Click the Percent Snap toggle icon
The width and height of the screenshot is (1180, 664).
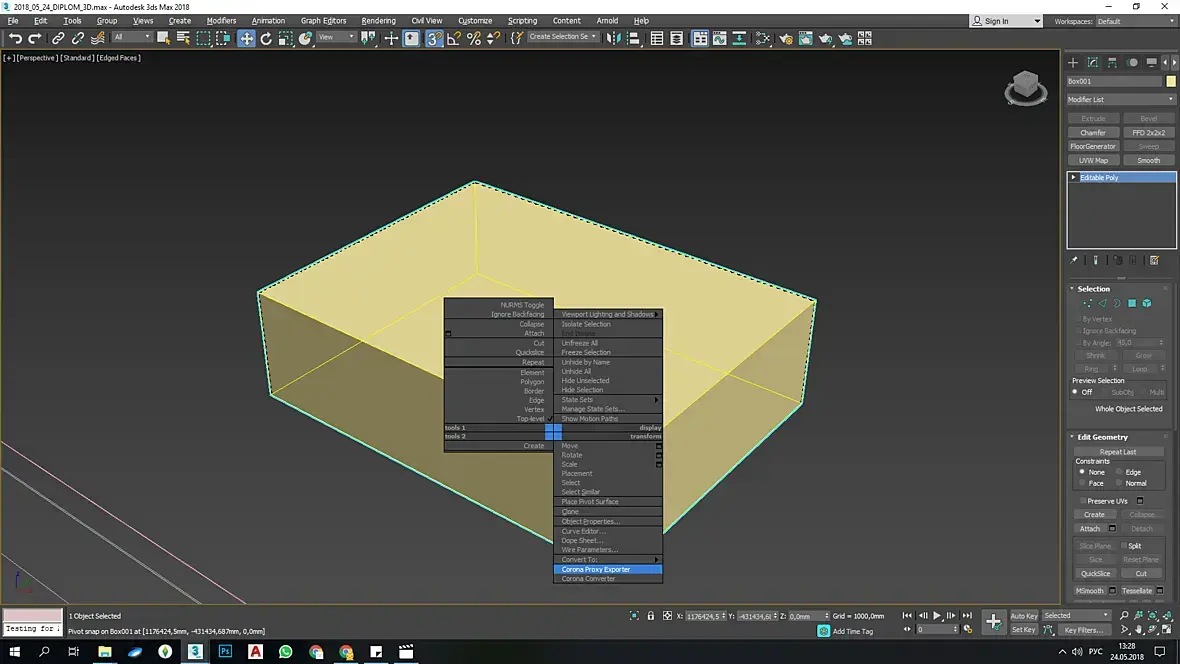coord(474,38)
